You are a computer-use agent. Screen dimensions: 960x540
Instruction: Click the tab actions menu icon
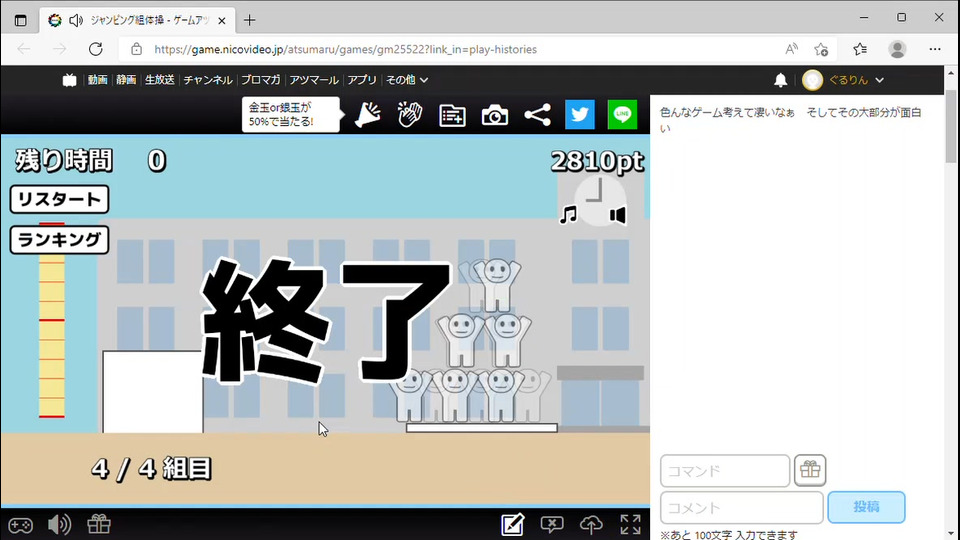point(20,20)
